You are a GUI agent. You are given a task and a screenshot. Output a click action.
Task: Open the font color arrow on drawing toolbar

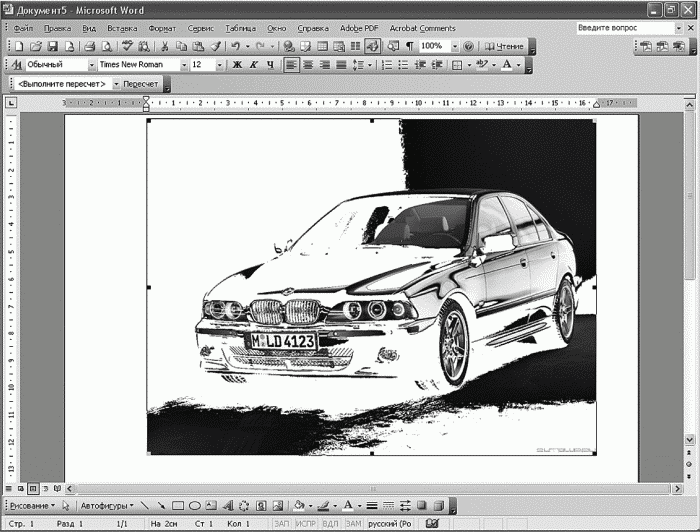click(359, 506)
